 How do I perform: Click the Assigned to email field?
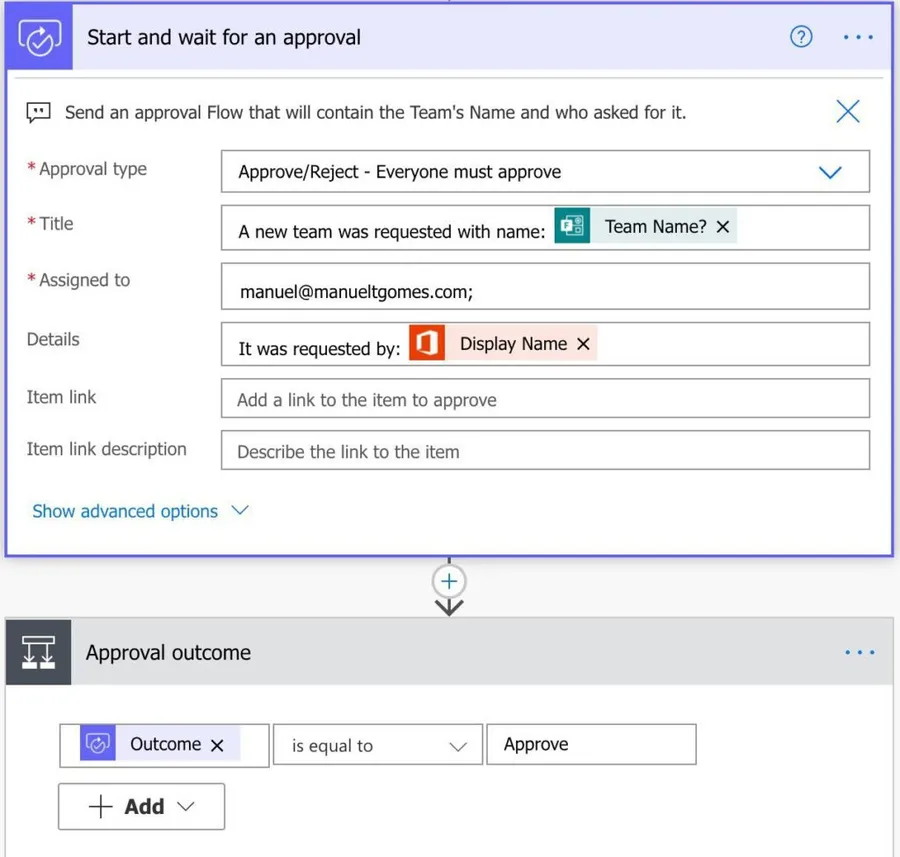(545, 291)
